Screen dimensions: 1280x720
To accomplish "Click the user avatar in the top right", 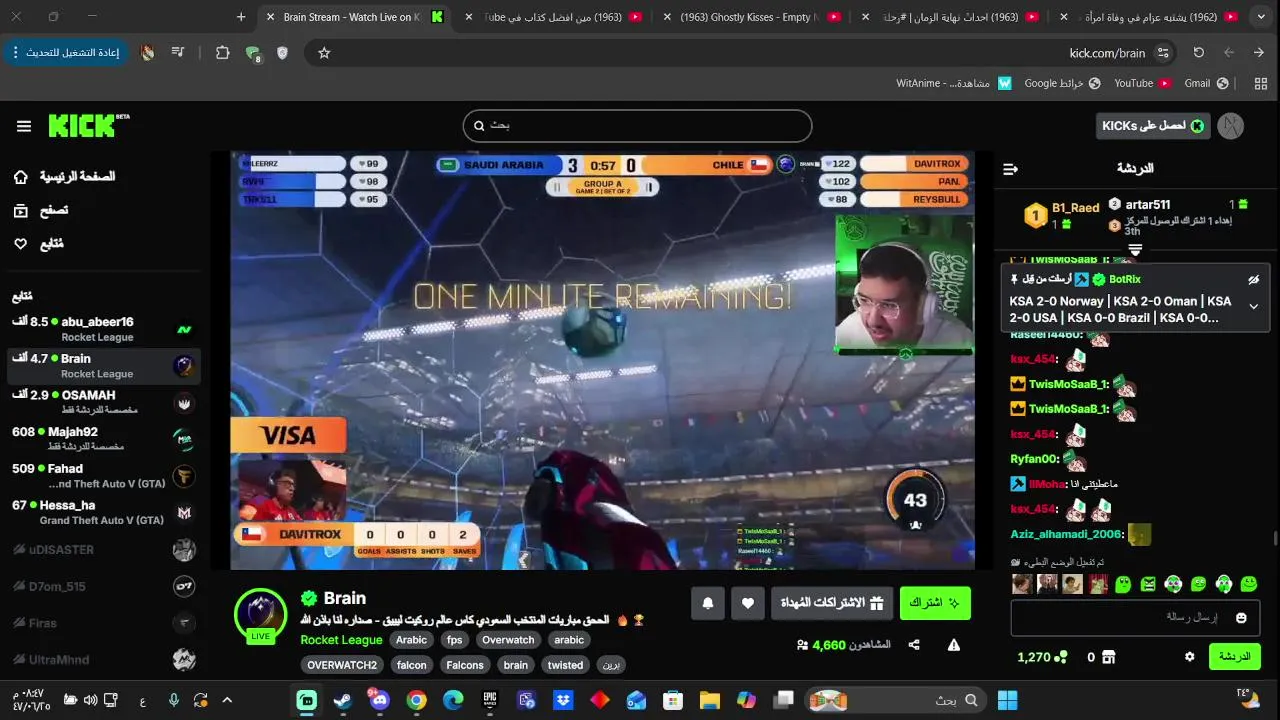I will click(1231, 126).
